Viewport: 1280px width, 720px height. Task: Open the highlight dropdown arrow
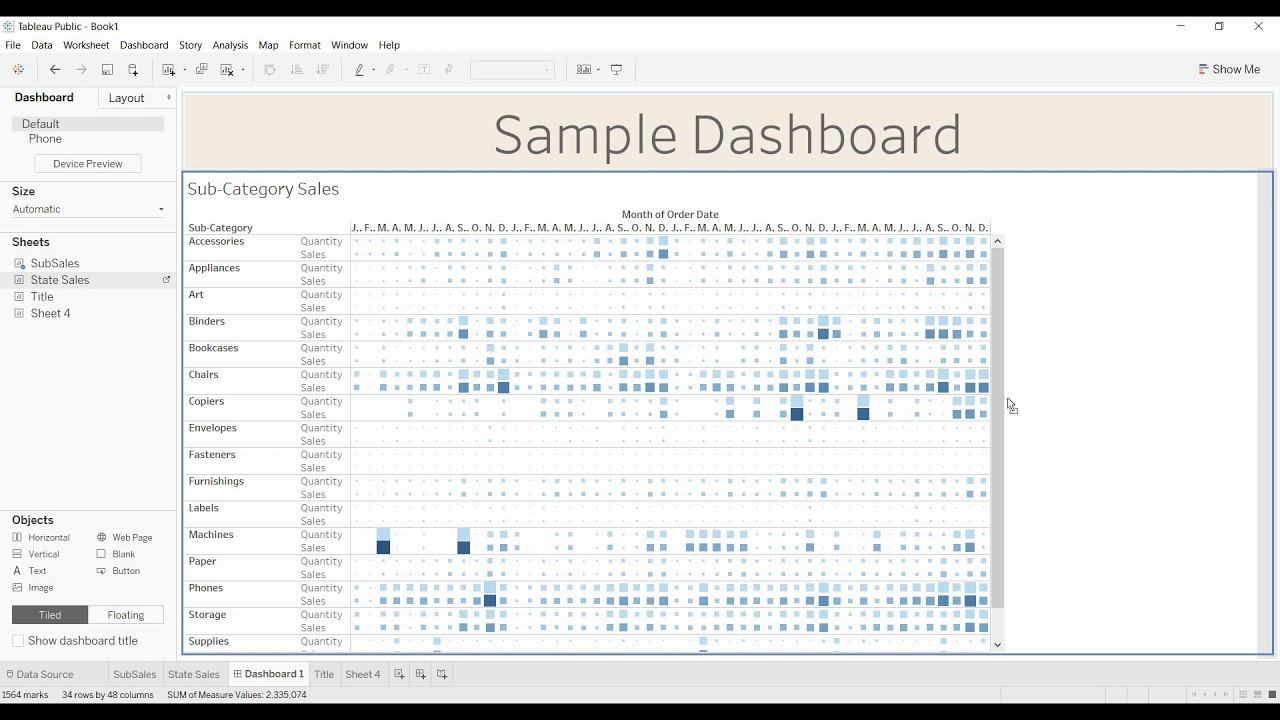click(x=373, y=70)
